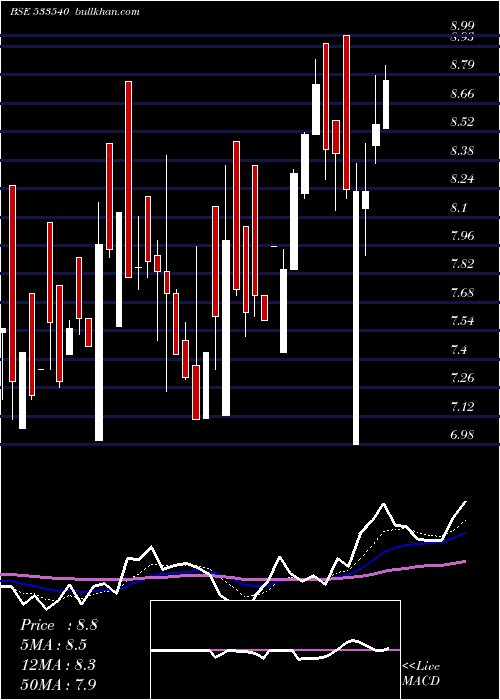Click the 8.79 price axis label

[462, 65]
